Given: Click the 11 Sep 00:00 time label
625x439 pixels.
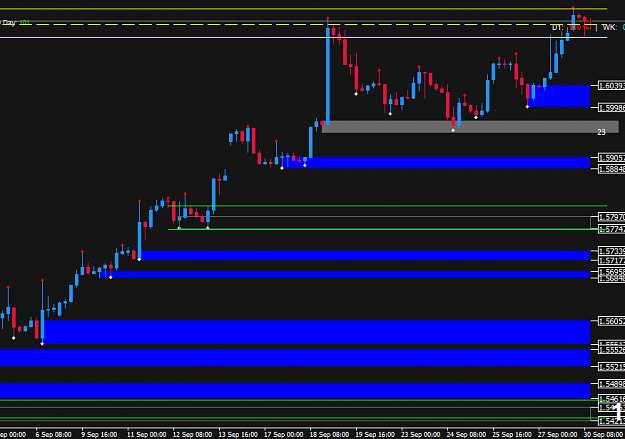Looking at the screenshot, I should point(146,434).
